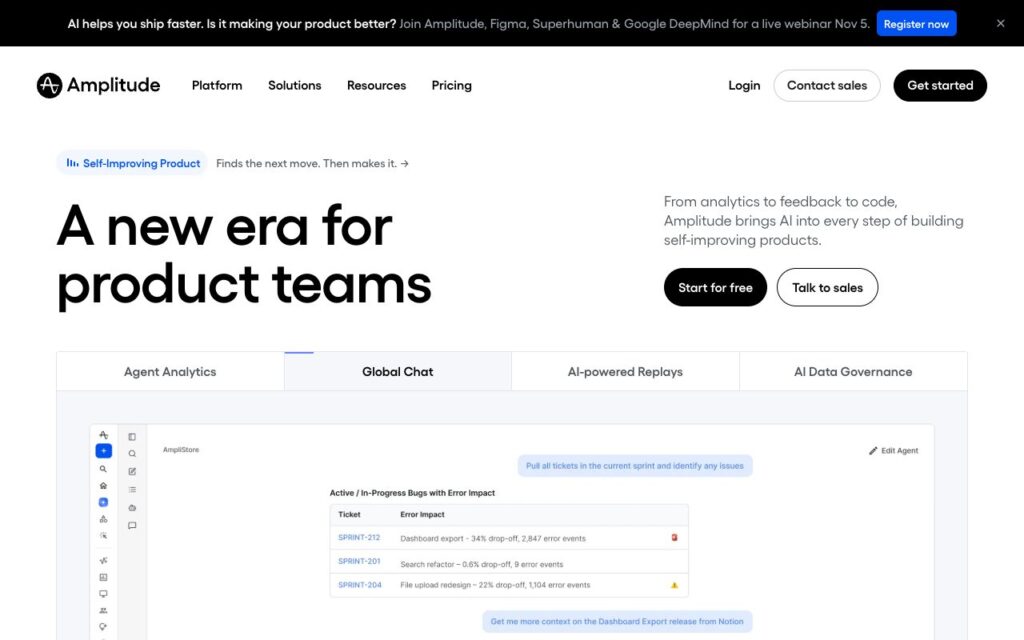This screenshot has height=640, width=1024.
Task: Click the red alert icon on the SPRINT-212 row
Action: click(x=674, y=537)
